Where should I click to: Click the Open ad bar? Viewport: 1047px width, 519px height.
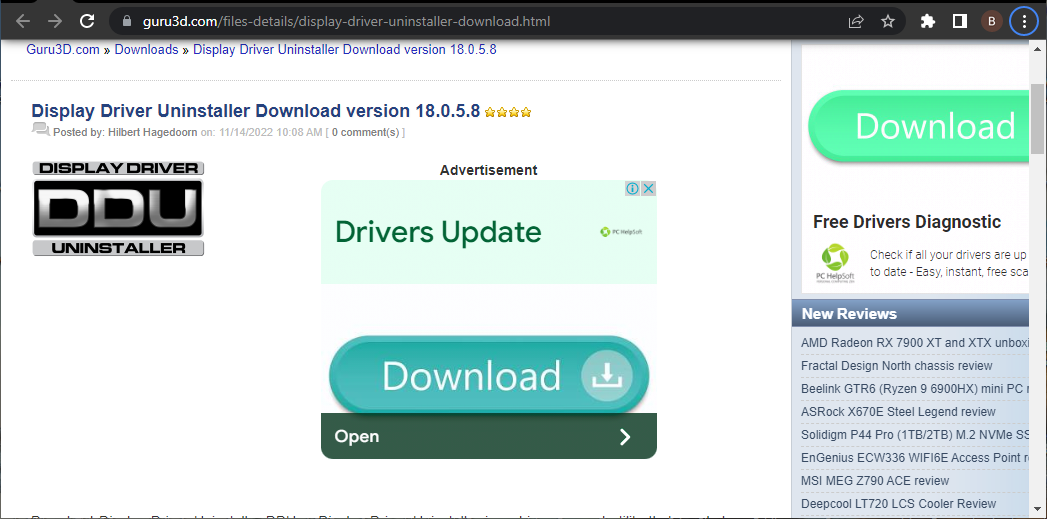[x=489, y=436]
